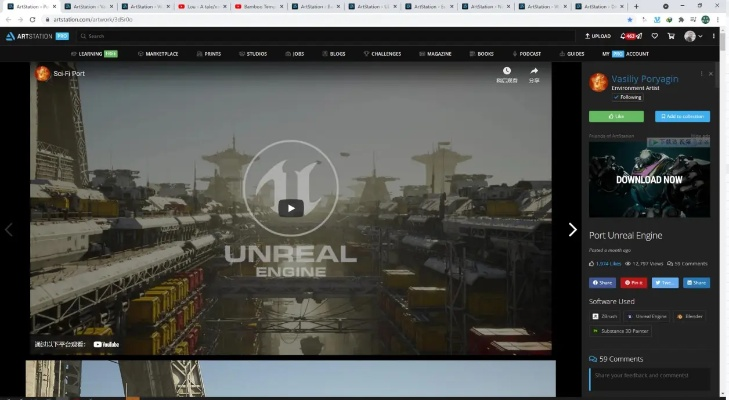Open the browser extensions puzzle icon
Viewport: 729px width, 400px height.
pos(681,20)
